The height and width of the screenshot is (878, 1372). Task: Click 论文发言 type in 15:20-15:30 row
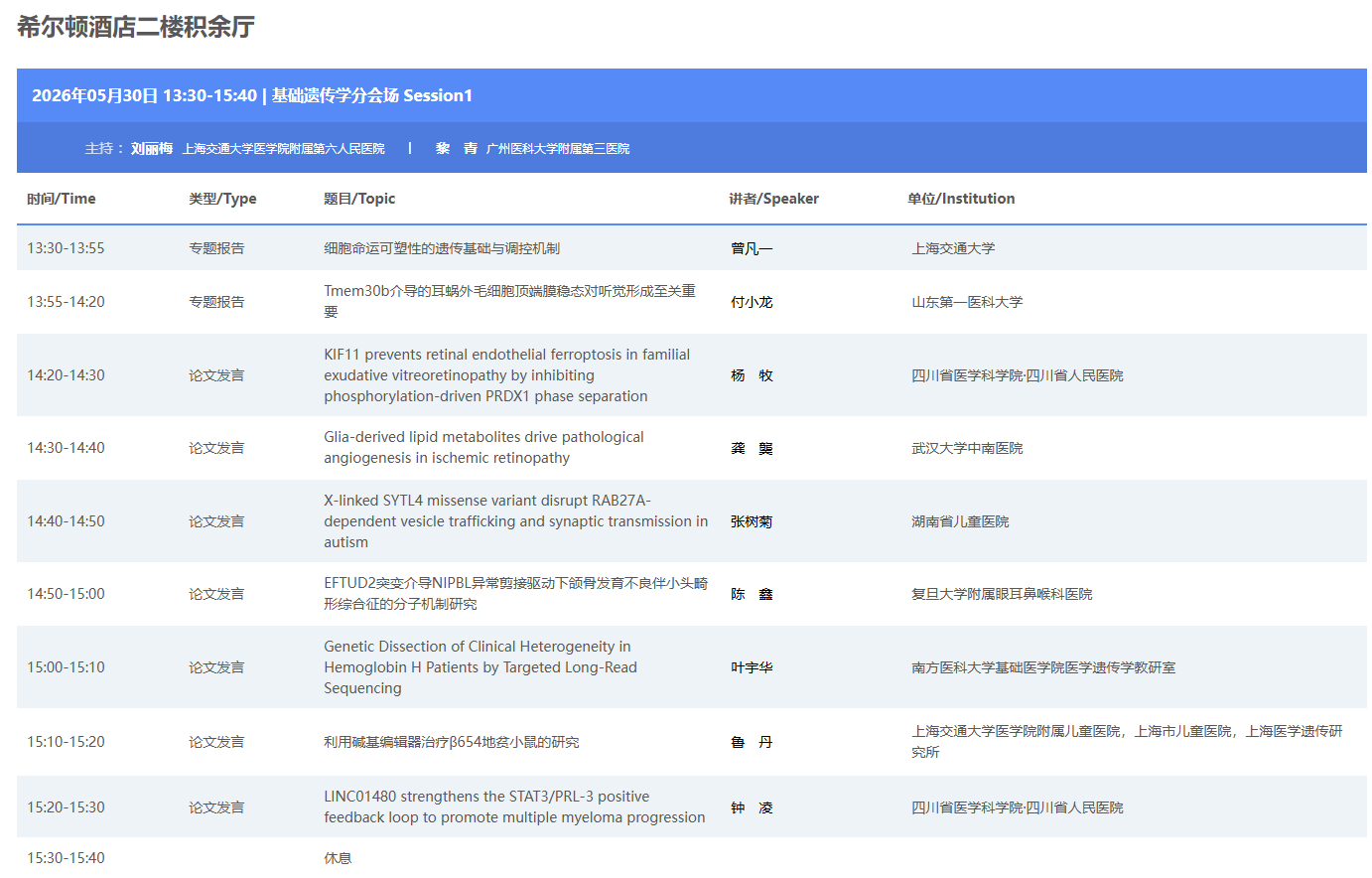(216, 807)
